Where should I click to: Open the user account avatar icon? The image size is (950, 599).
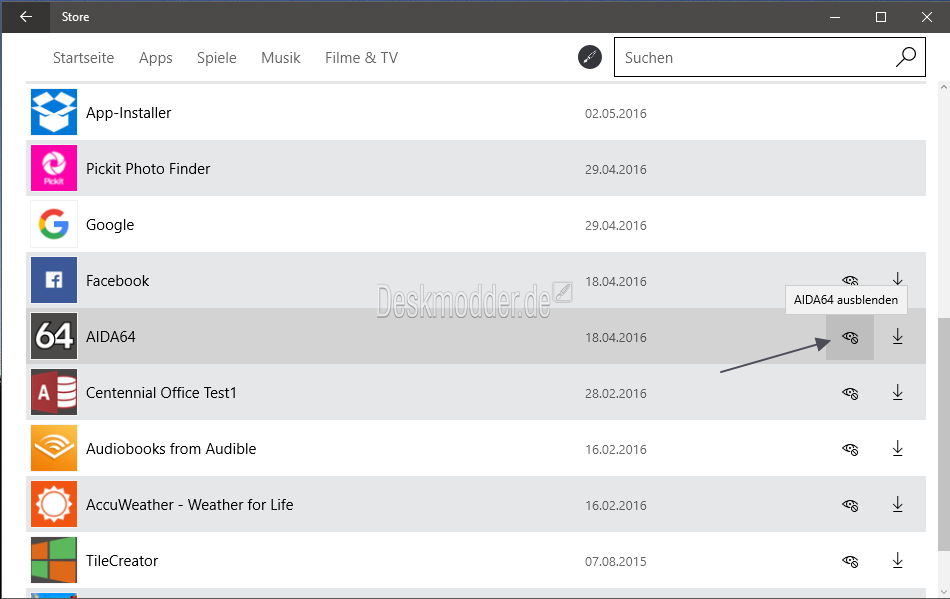pyautogui.click(x=590, y=57)
